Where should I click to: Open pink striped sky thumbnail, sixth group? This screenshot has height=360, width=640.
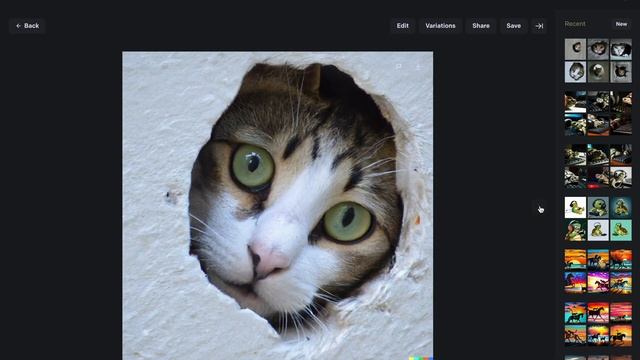tap(621, 313)
